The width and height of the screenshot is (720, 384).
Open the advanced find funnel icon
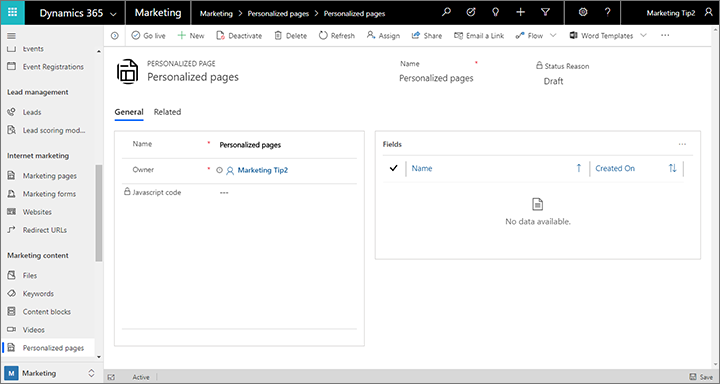tap(545, 13)
